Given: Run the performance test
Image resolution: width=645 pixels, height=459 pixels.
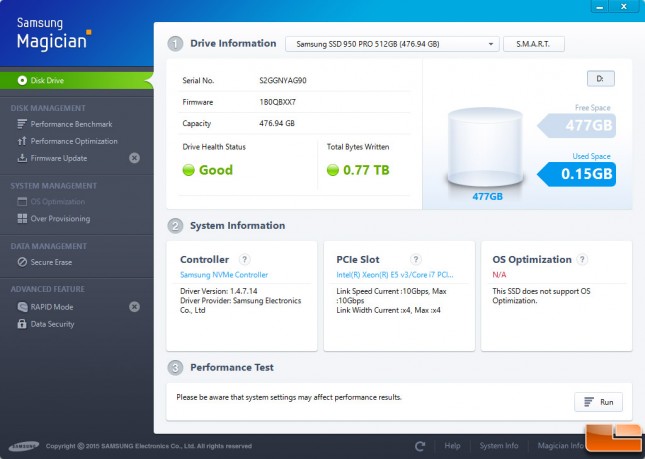Looking at the screenshot, I should coord(599,402).
